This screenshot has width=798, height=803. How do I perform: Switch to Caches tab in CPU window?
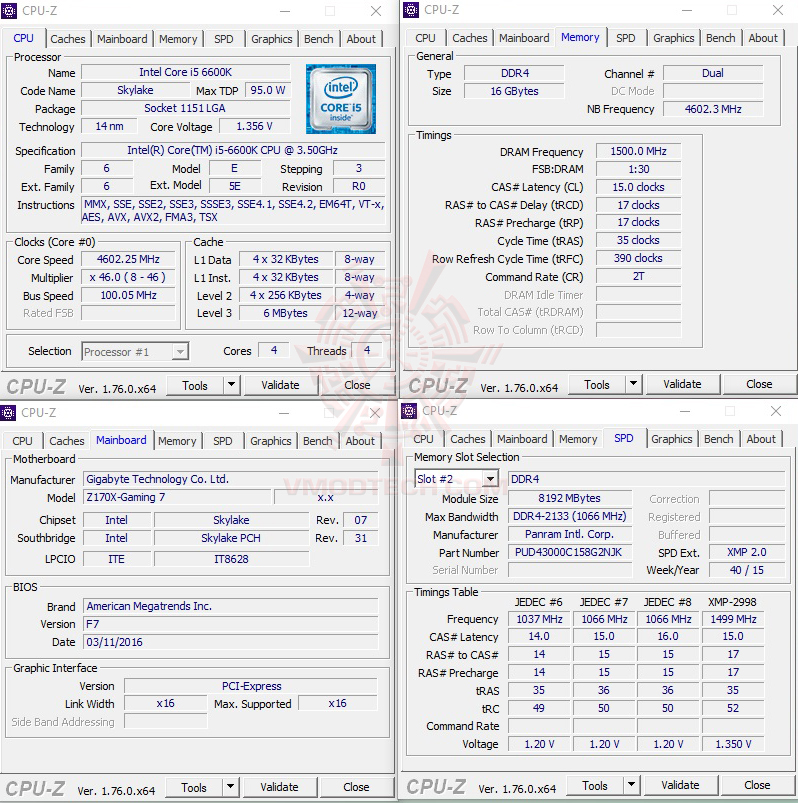coord(68,39)
